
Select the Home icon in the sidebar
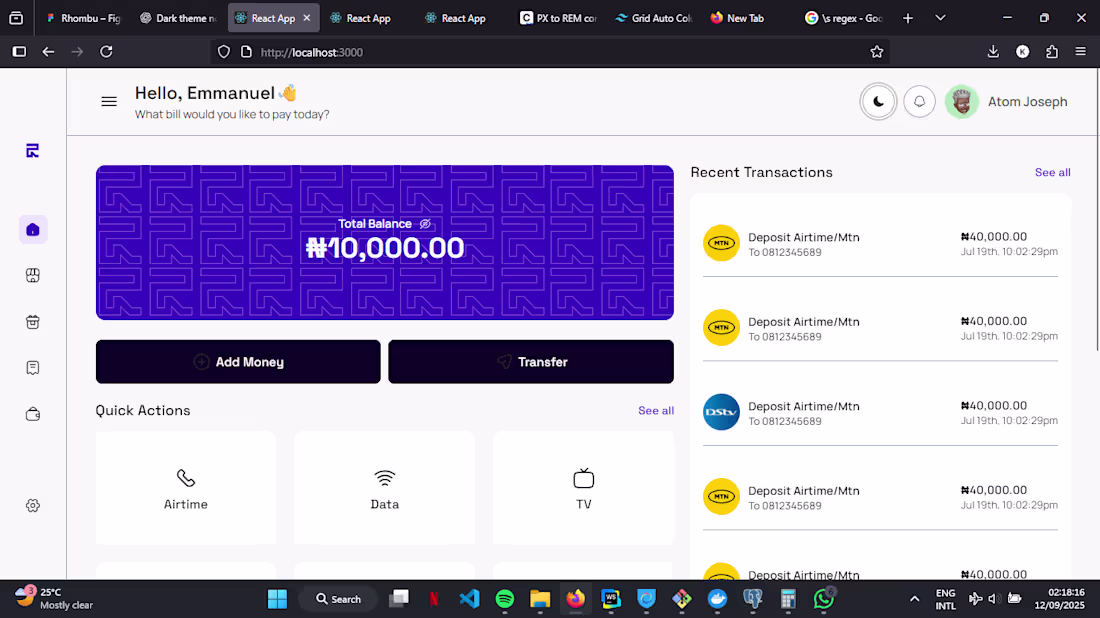click(33, 229)
